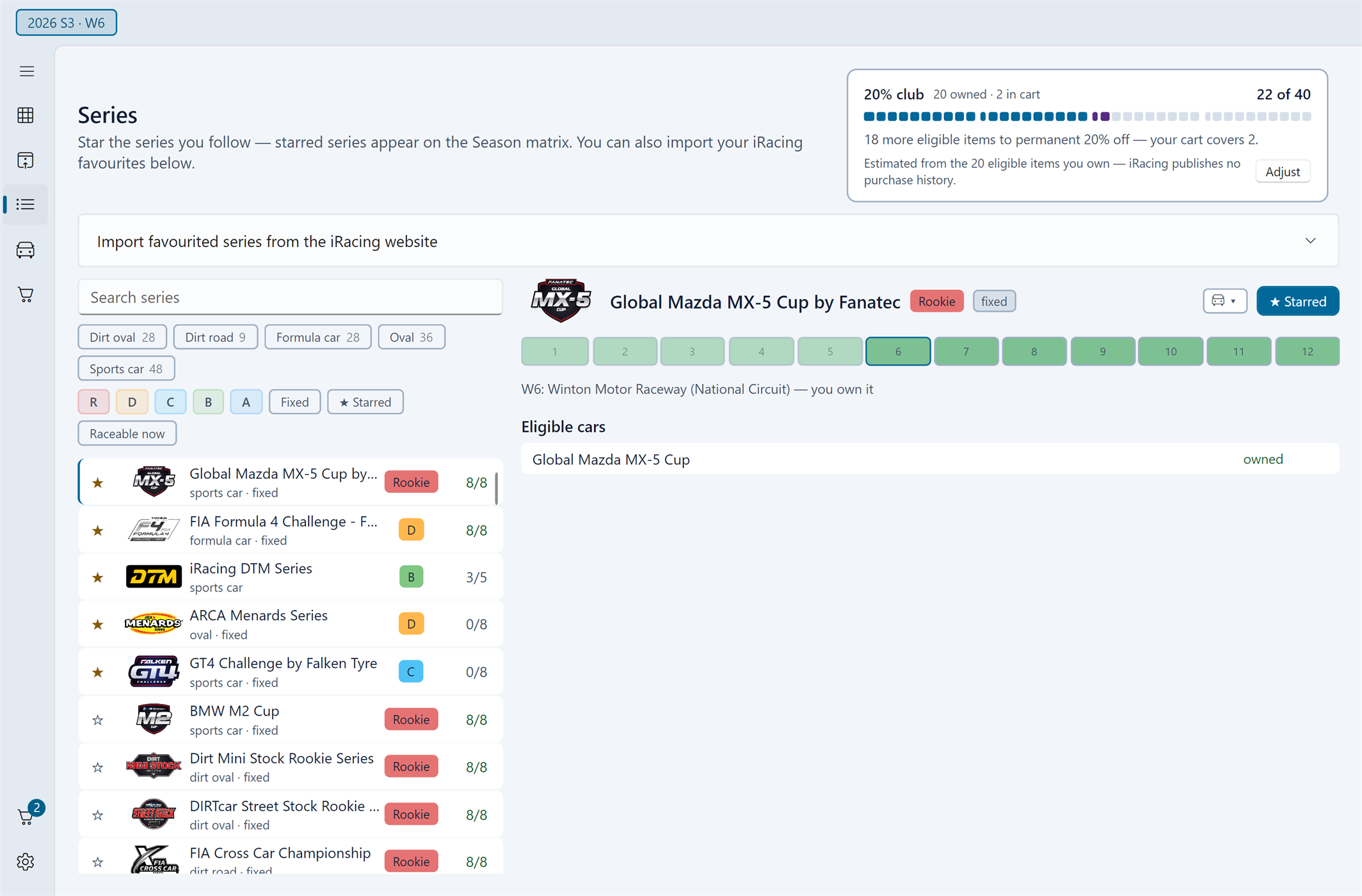This screenshot has height=896, width=1362.
Task: Open the car selector dropdown
Action: (1224, 301)
